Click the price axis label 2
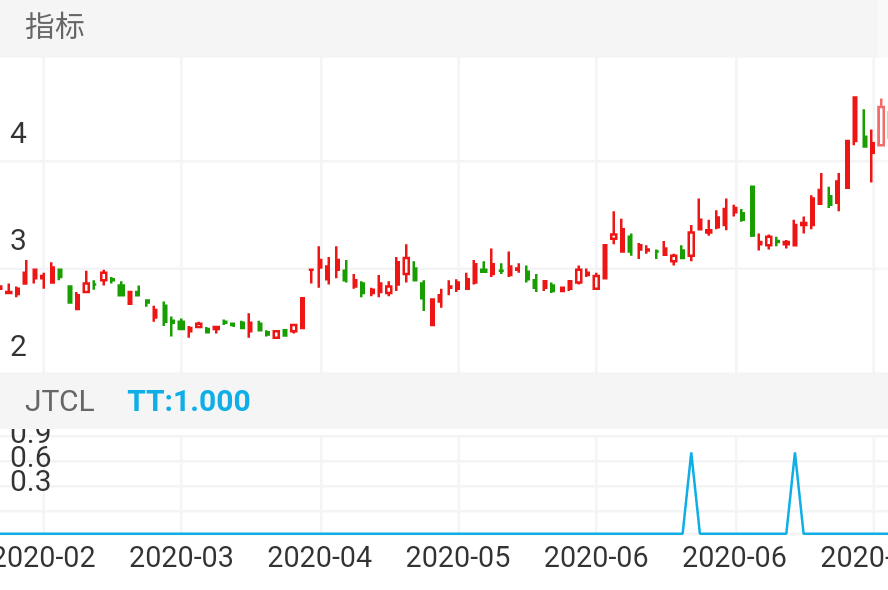This screenshot has height=590, width=888. pyautogui.click(x=18, y=347)
